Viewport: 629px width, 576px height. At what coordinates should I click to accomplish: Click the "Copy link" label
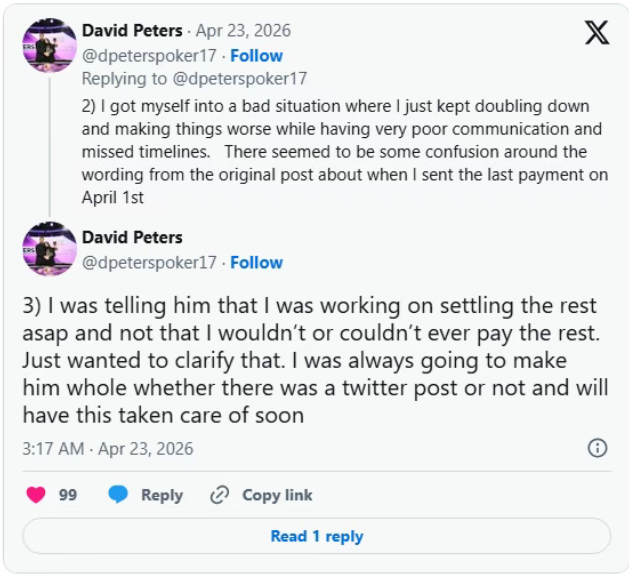tap(277, 495)
